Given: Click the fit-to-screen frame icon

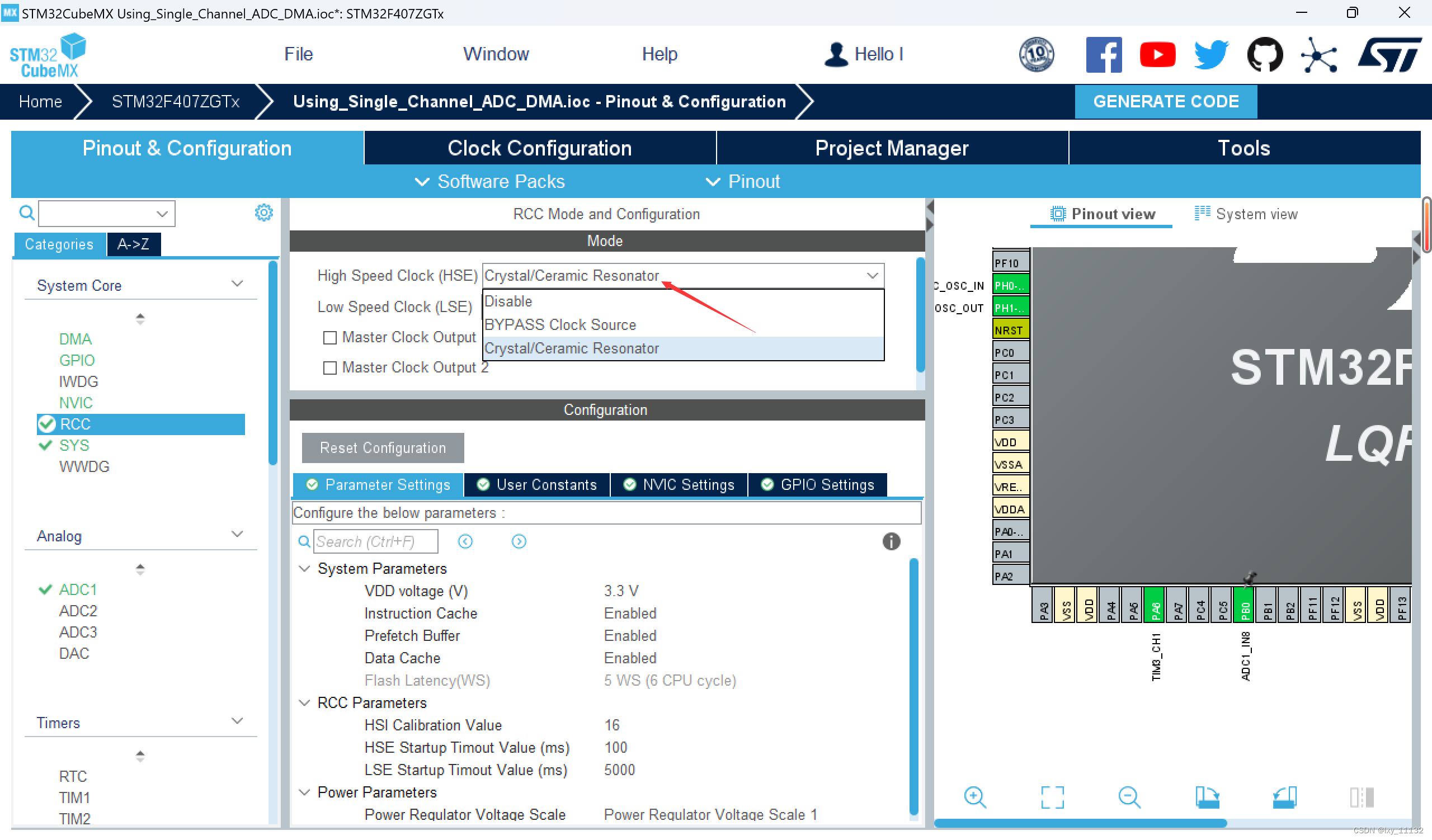Looking at the screenshot, I should (1052, 797).
